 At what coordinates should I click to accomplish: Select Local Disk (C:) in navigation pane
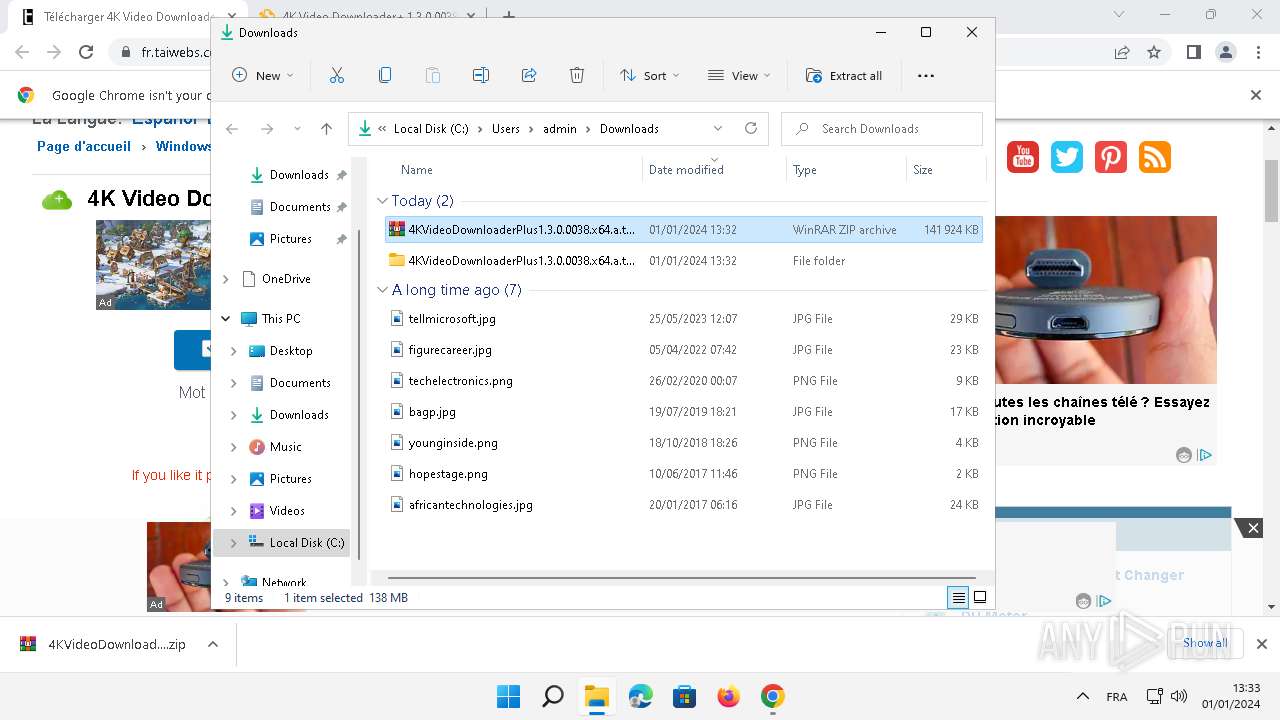pos(282,543)
